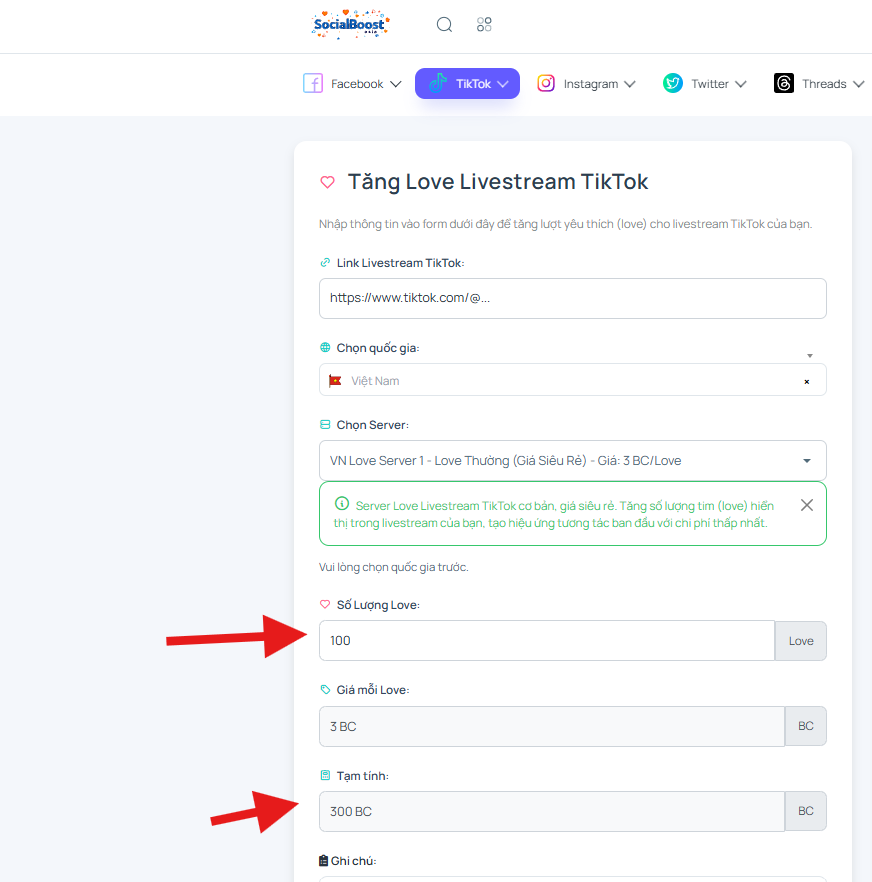
Task: Expand the Facebook menu chevron
Action: (x=396, y=84)
